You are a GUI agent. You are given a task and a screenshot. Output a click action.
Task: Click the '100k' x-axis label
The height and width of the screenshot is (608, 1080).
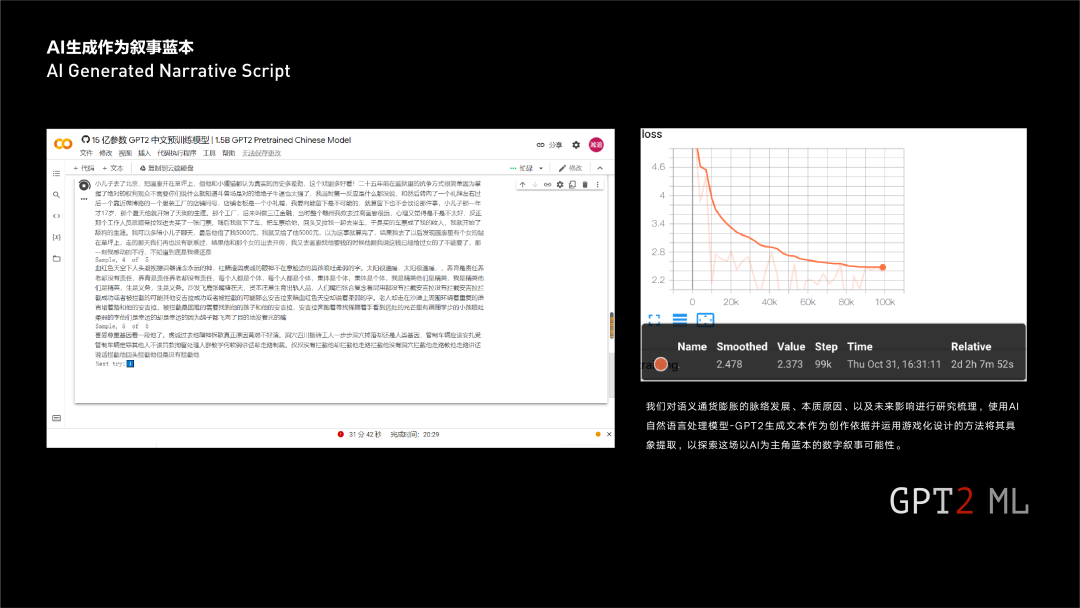coord(884,302)
